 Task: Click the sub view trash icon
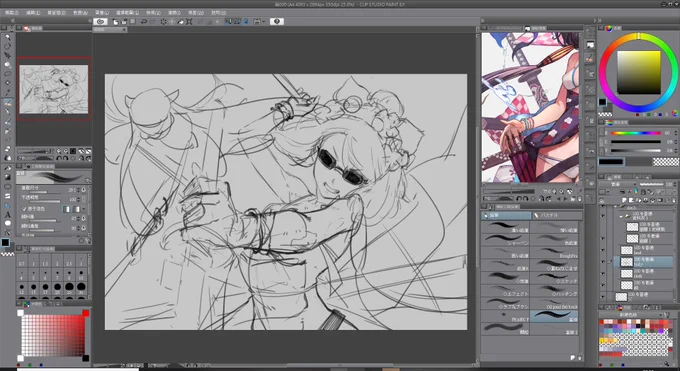tap(579, 199)
